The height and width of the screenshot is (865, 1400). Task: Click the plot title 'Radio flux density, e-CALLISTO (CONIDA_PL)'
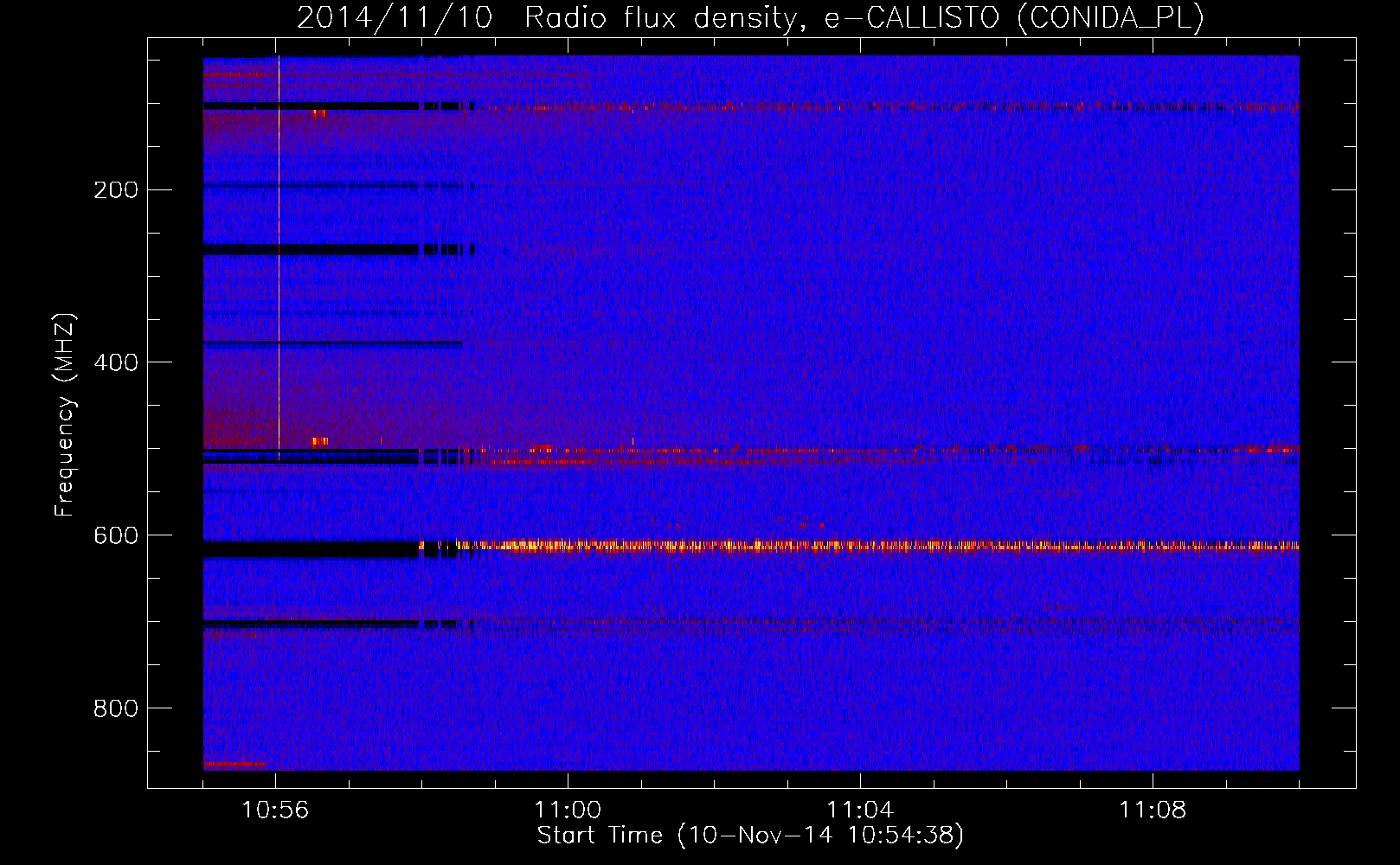pyautogui.click(x=864, y=17)
